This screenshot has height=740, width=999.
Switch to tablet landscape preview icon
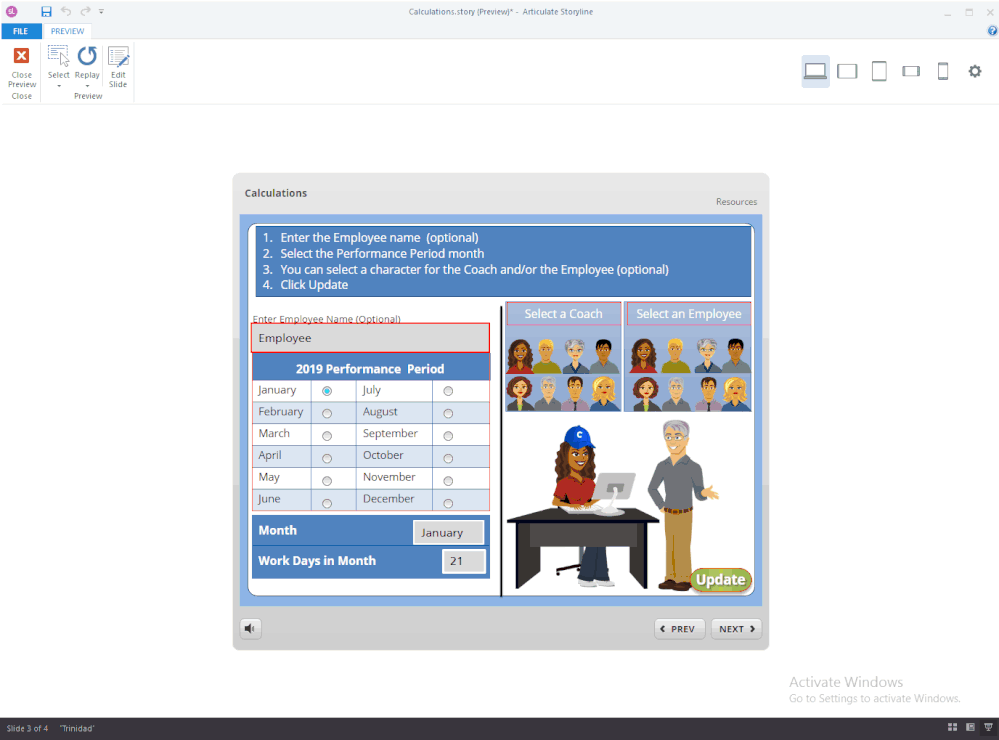tap(847, 71)
